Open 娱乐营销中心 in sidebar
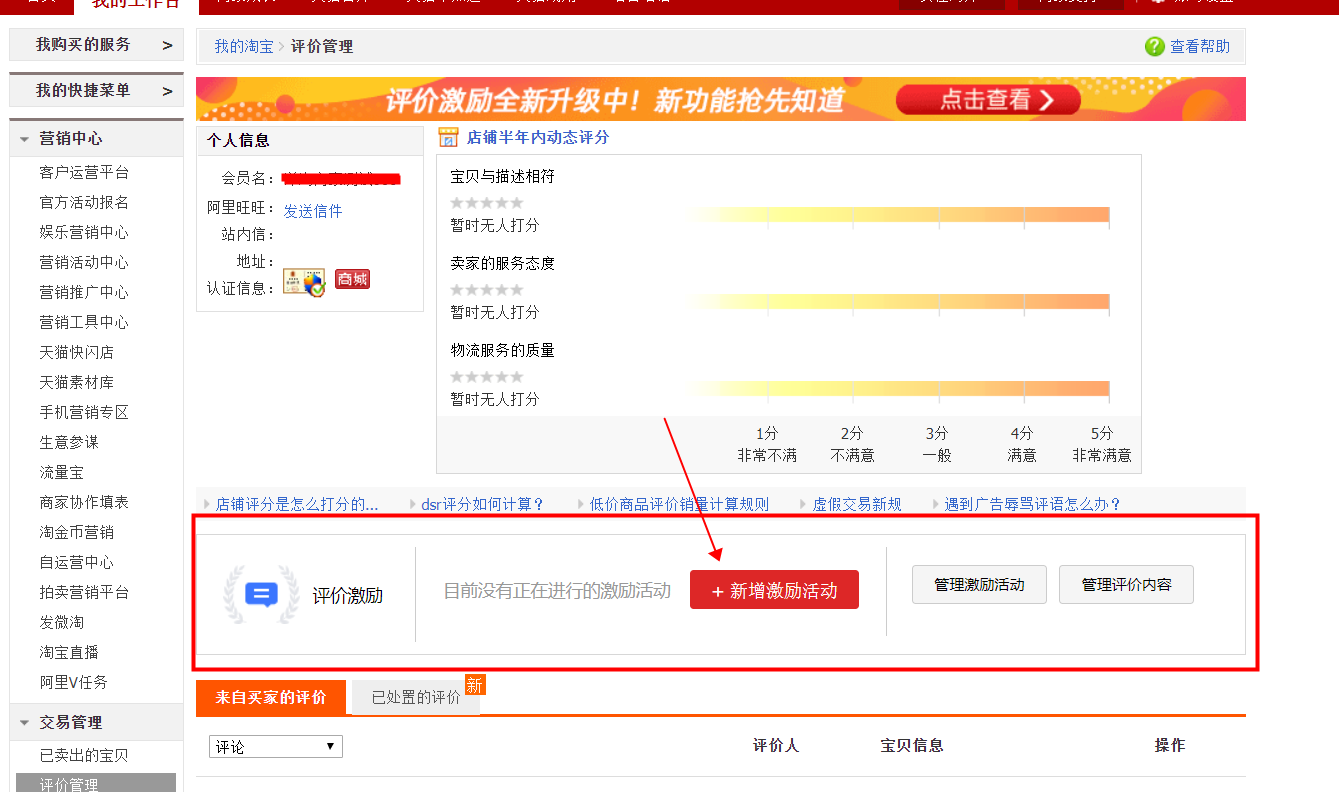The width and height of the screenshot is (1339, 792). 84,232
